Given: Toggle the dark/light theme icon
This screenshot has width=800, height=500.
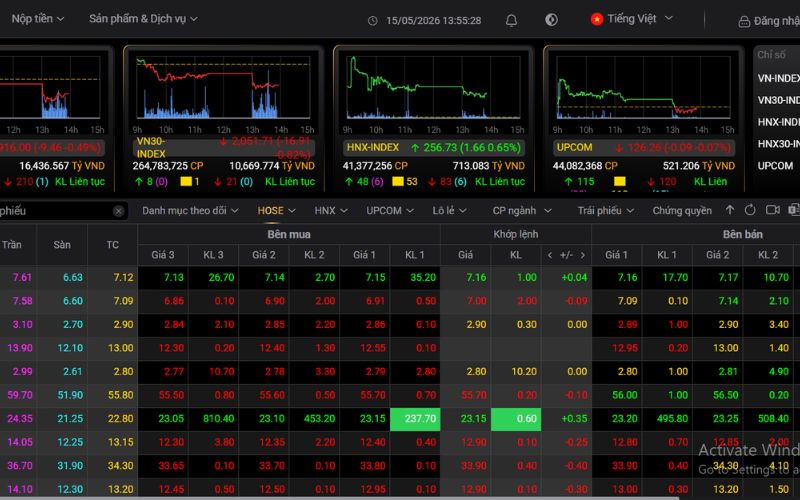Looking at the screenshot, I should [x=551, y=20].
